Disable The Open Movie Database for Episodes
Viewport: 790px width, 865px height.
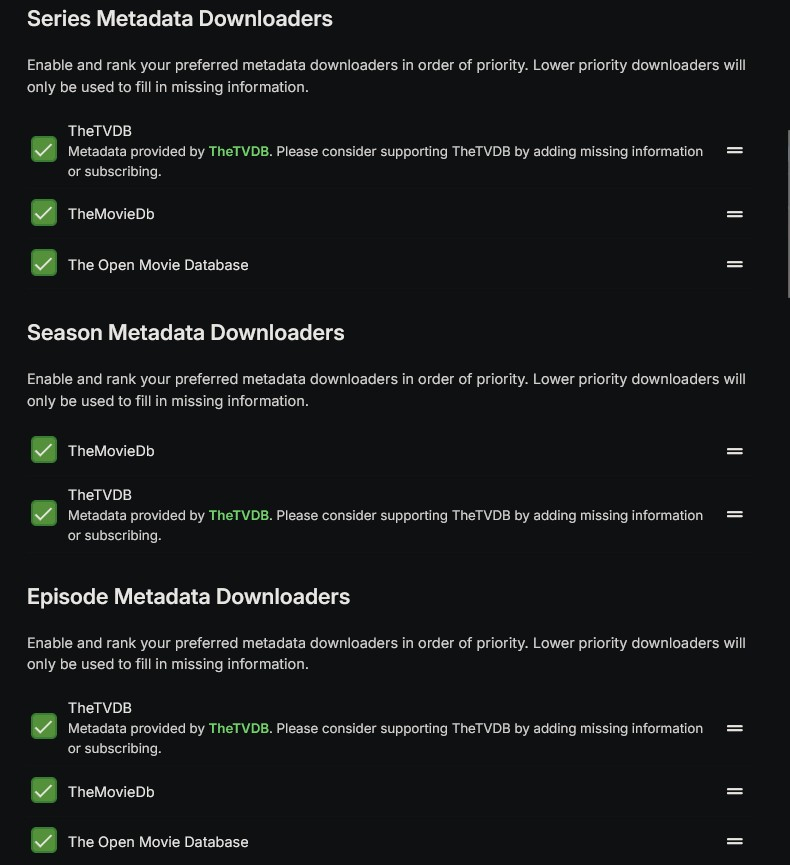44,841
